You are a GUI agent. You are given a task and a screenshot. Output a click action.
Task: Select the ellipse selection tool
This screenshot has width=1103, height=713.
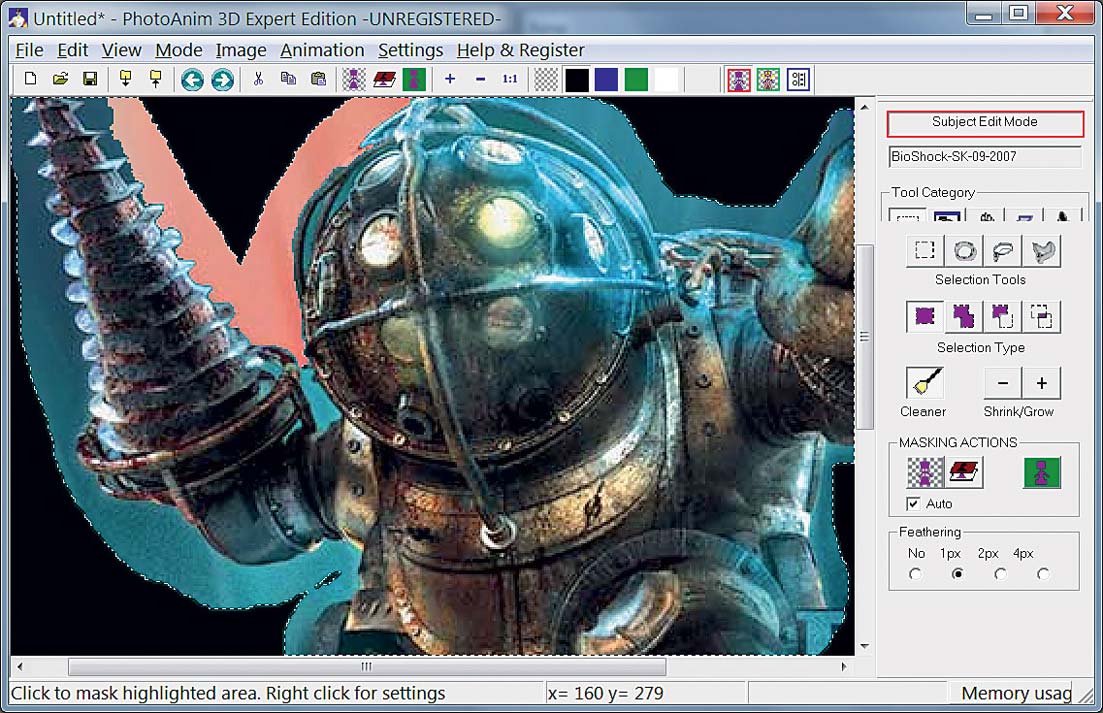tap(964, 250)
